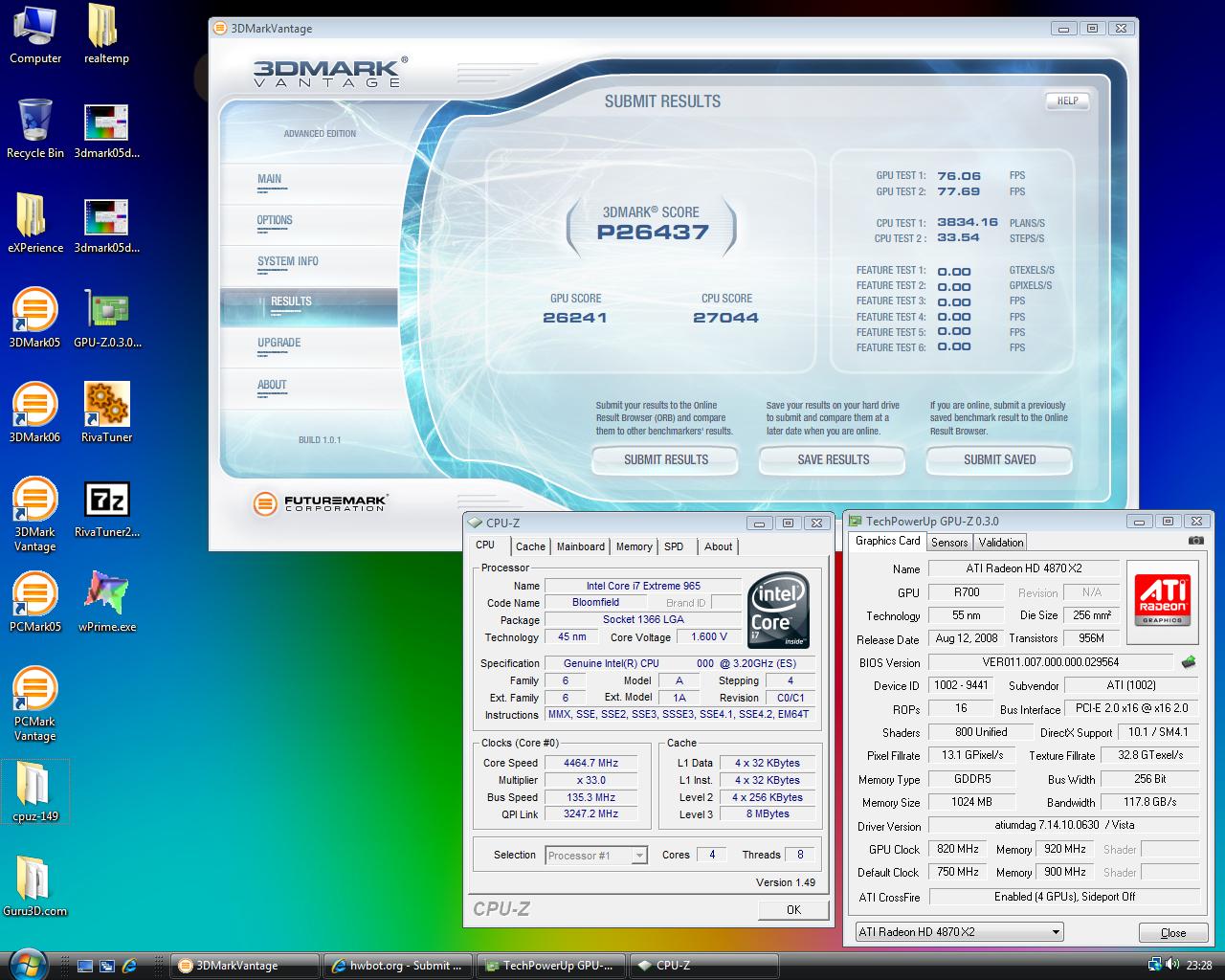Click the SUBMIT RESULTS button
The width and height of the screenshot is (1225, 980).
tap(666, 460)
